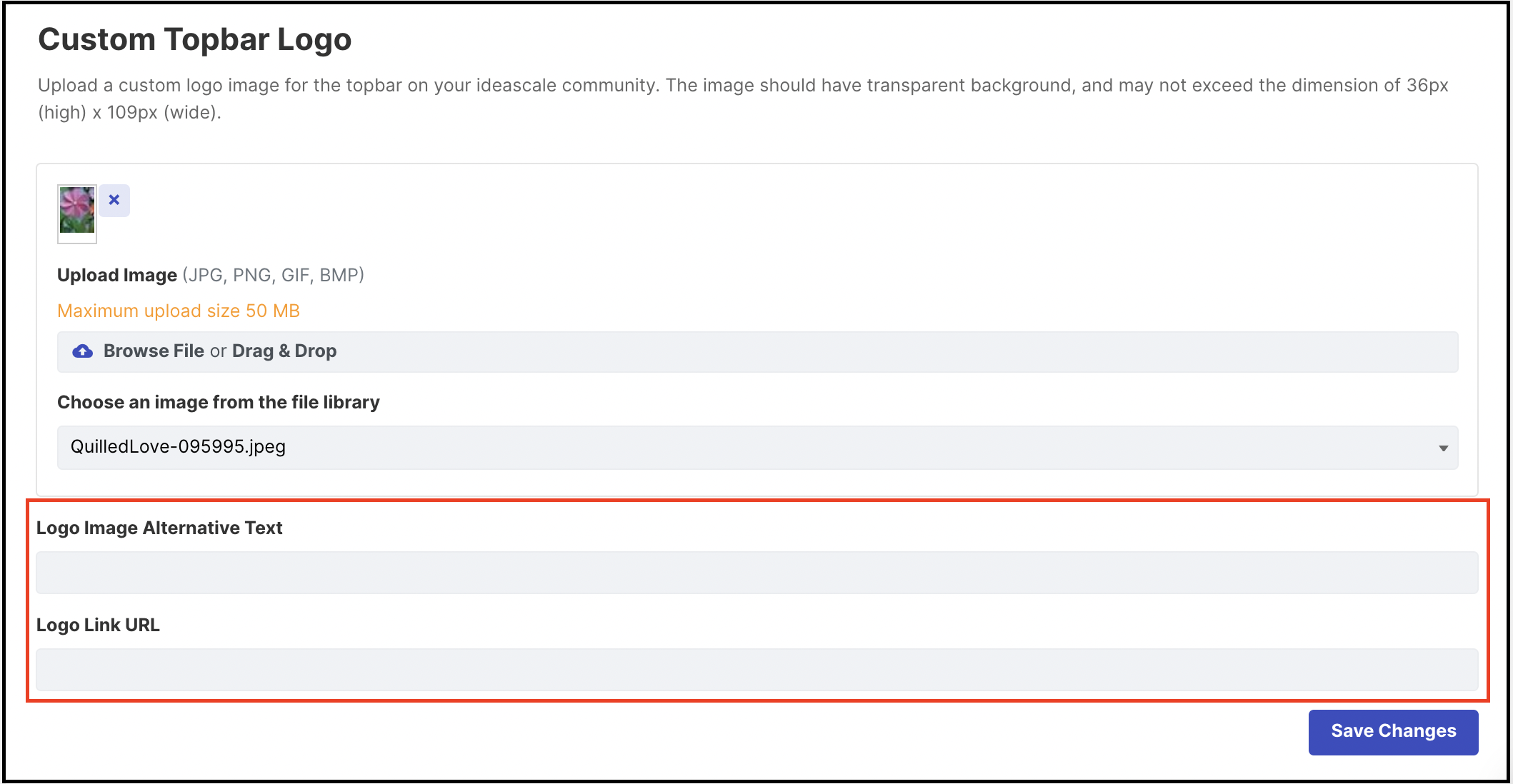This screenshot has width=1513, height=784.
Task: Click the logo dimension description paragraph
Action: [743, 99]
